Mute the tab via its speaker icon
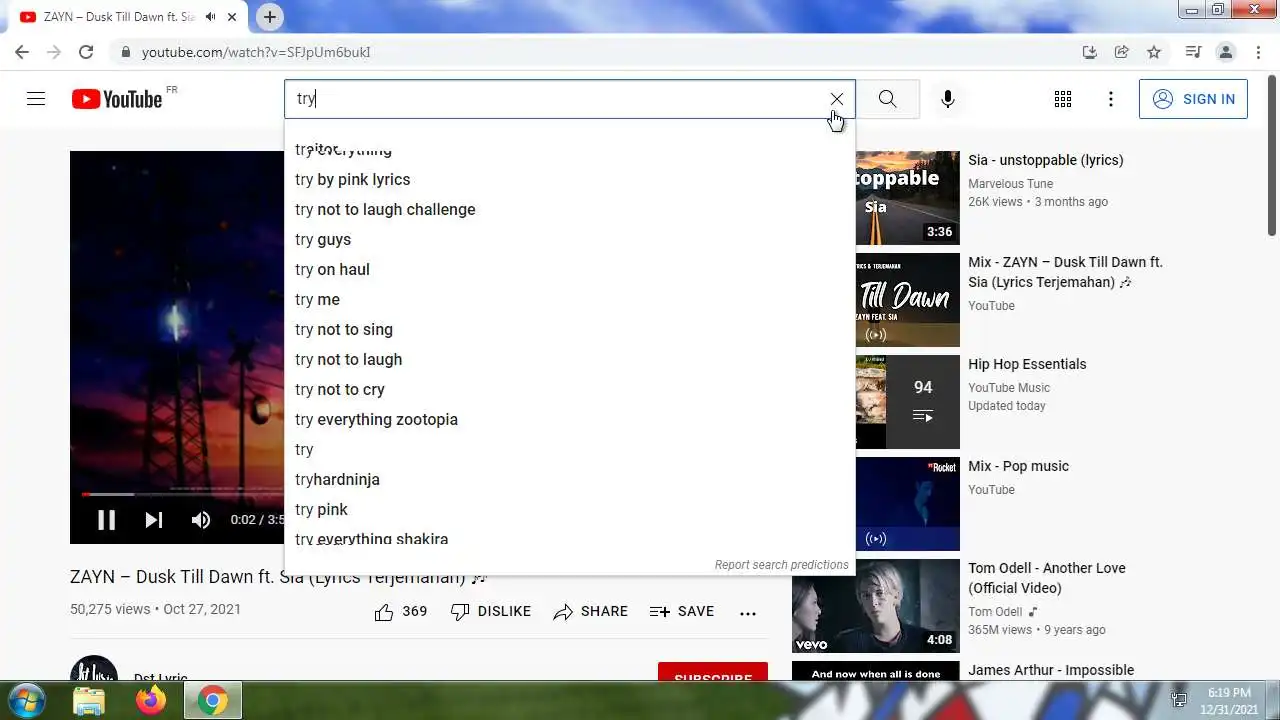The width and height of the screenshot is (1280, 720). click(210, 17)
